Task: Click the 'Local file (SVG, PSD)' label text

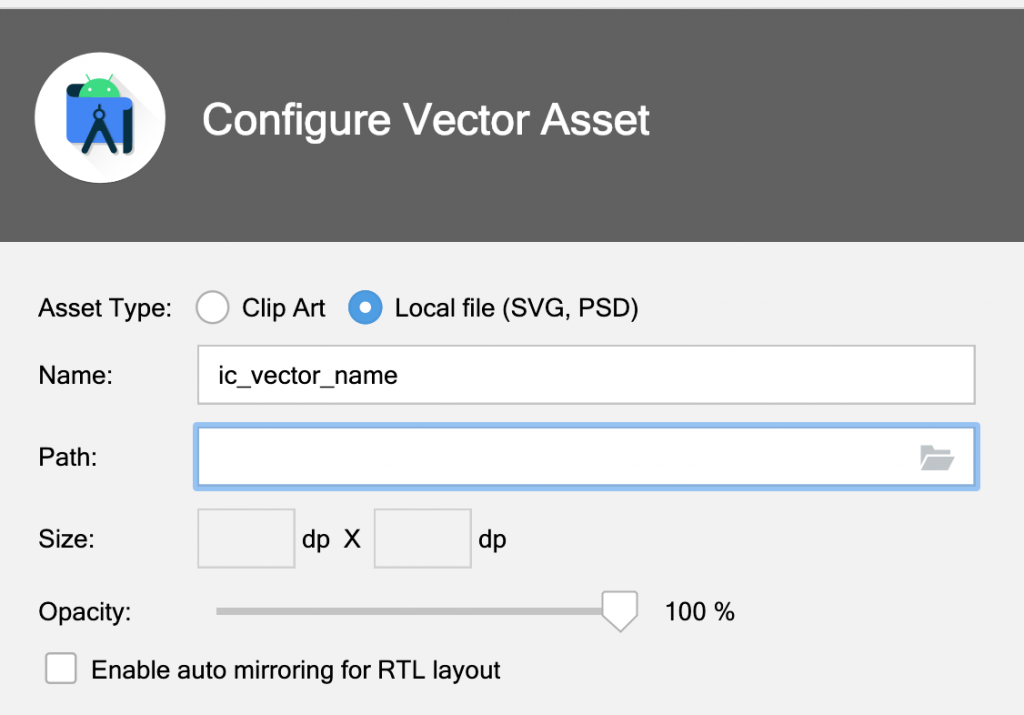Action: point(516,308)
